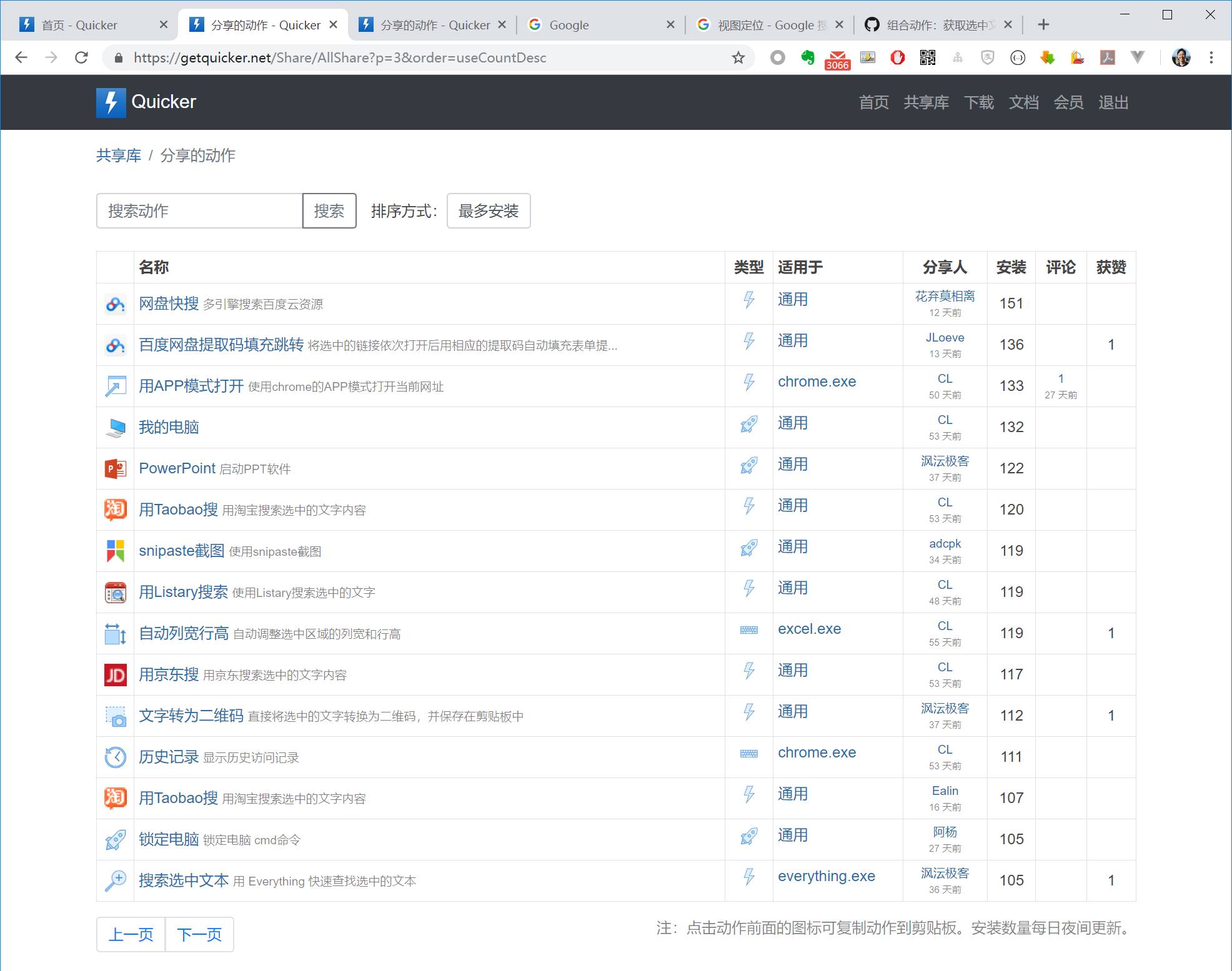Click the 历史记录 clock icon
Image resolution: width=1232 pixels, height=971 pixels.
click(x=116, y=757)
